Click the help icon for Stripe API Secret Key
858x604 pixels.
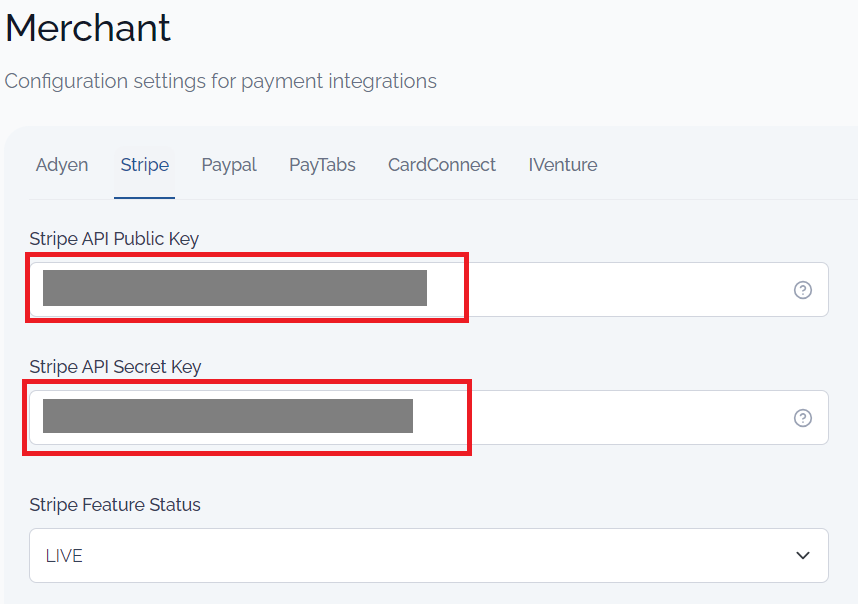point(802,418)
